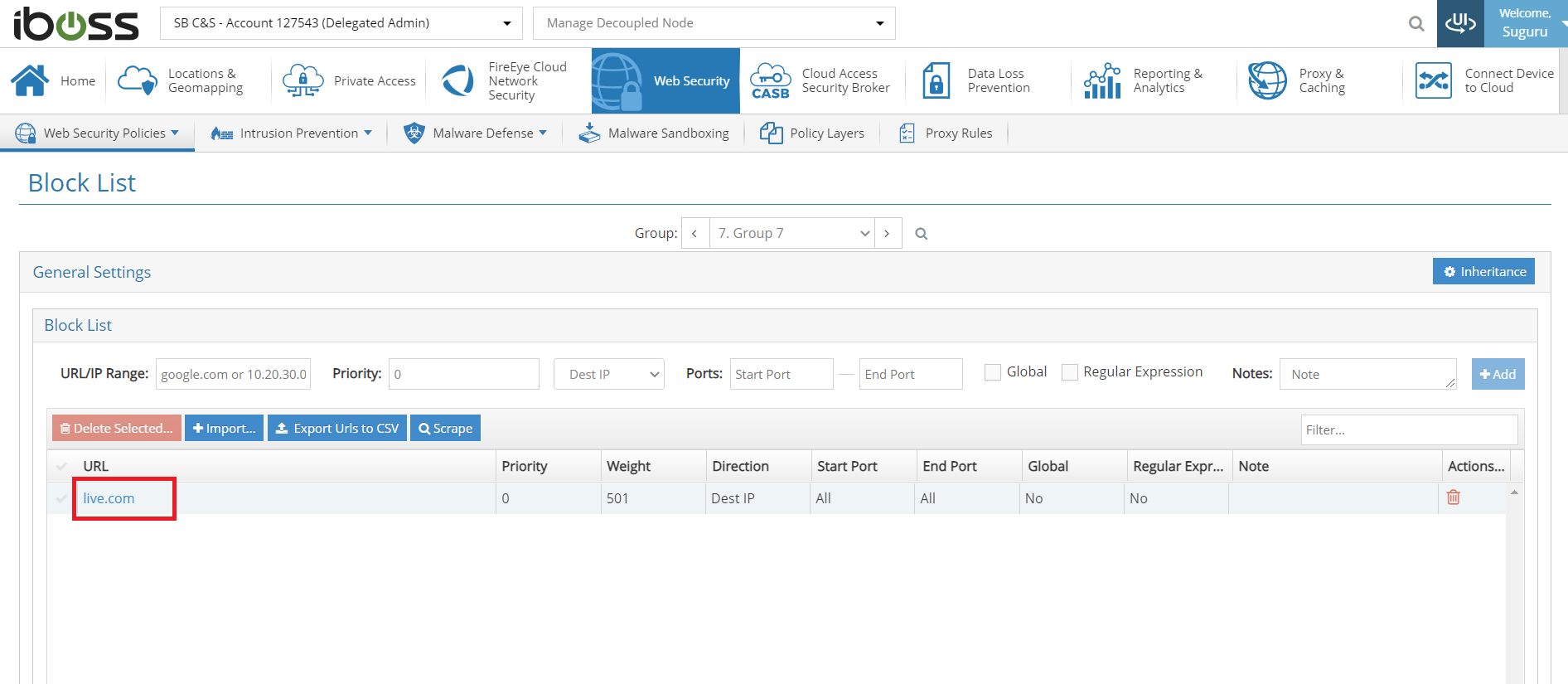The height and width of the screenshot is (684, 1568).
Task: Click the Home house icon
Action: coord(30,80)
